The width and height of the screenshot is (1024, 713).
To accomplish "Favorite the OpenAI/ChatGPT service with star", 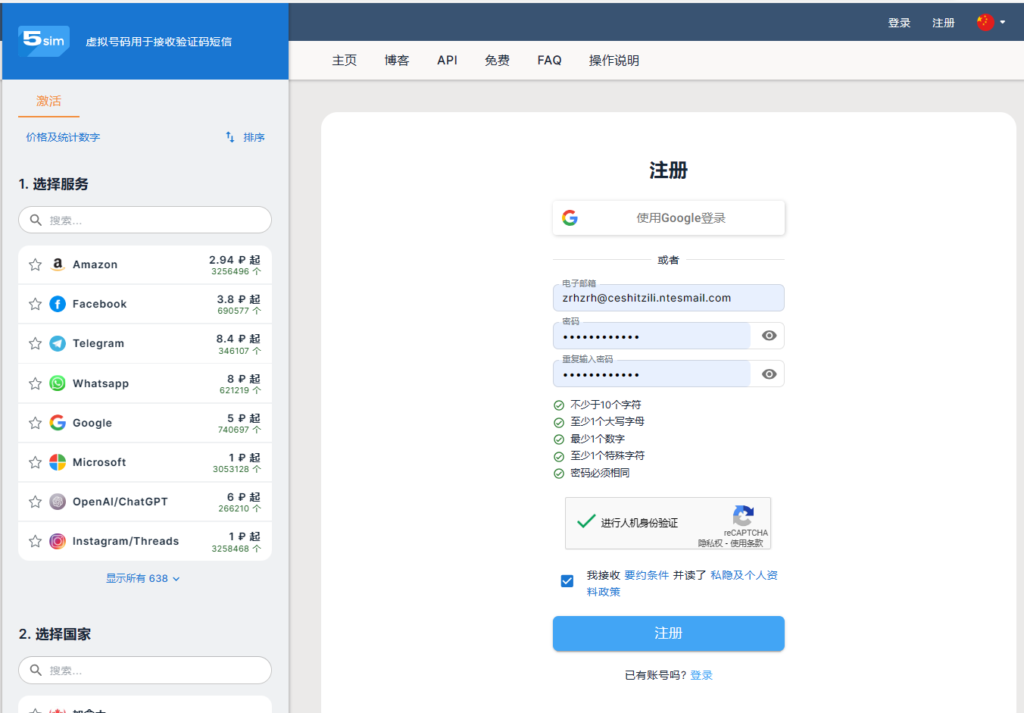I will click(x=35, y=502).
